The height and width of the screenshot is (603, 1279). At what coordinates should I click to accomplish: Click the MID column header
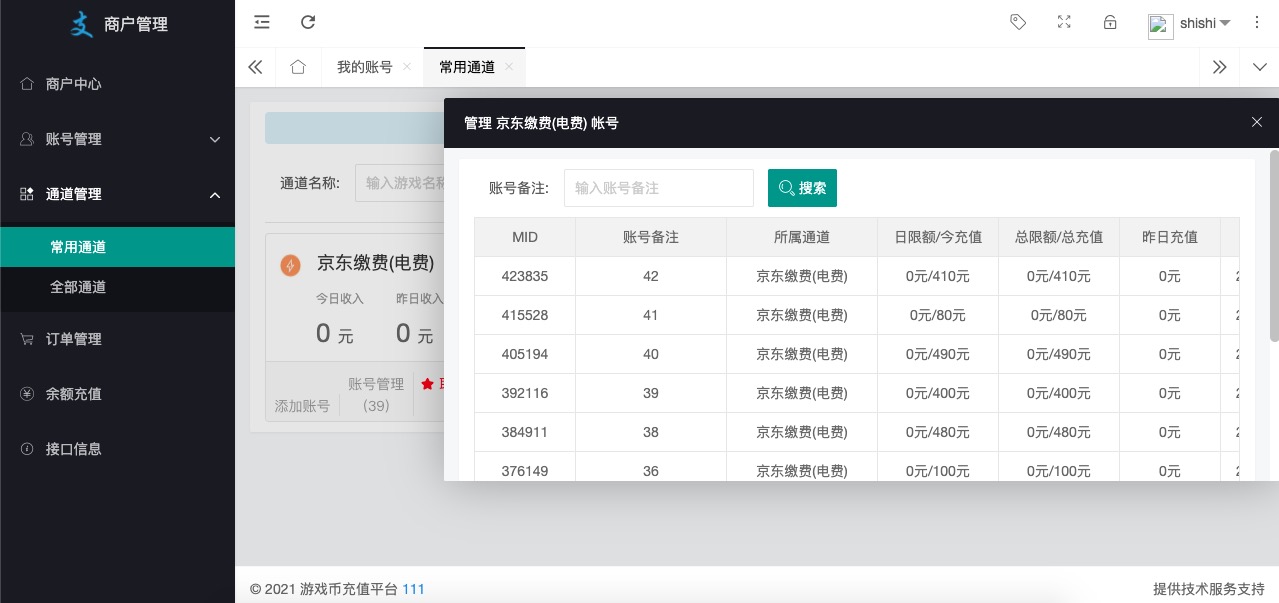coord(525,237)
